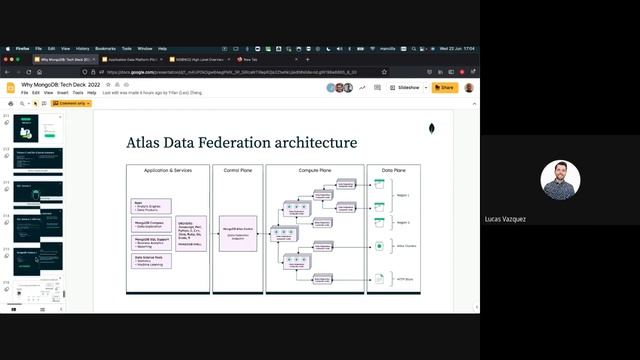Open the Slides File menu

pyautogui.click(x=24, y=93)
